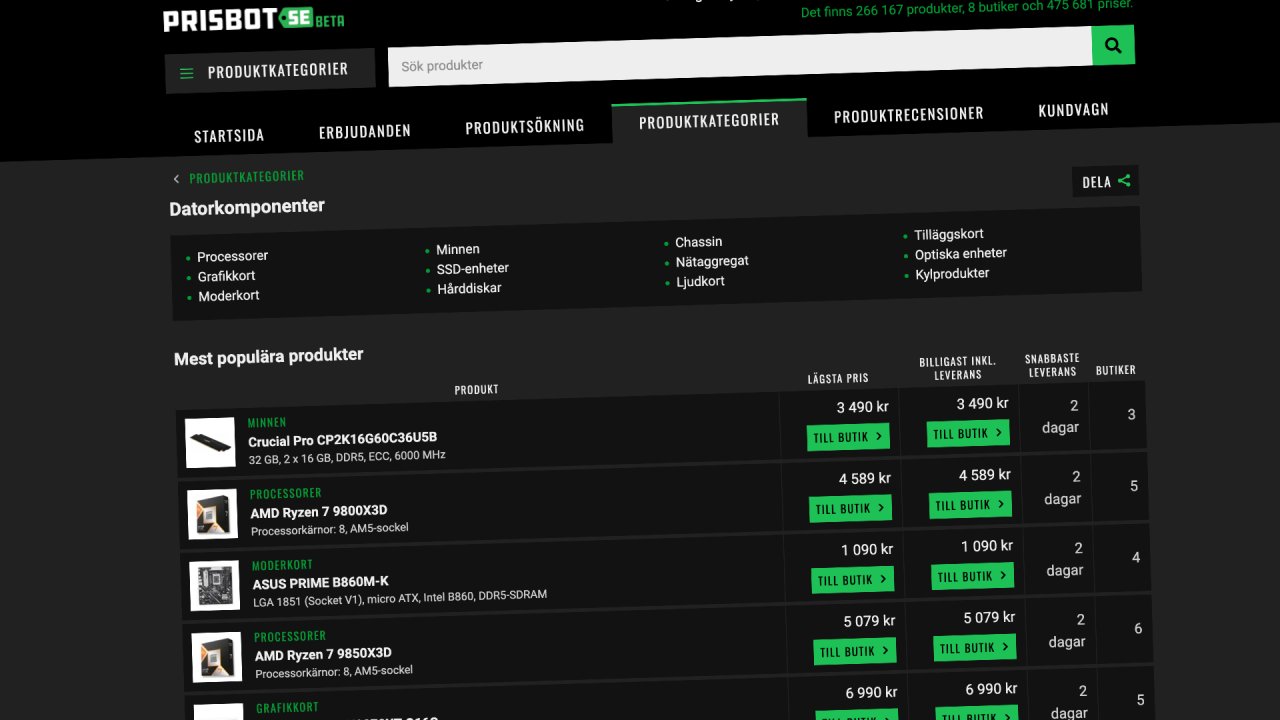Open the AMD Ryzen 7 9850X3D product
Viewport: 1280px width, 720px height.
323,655
